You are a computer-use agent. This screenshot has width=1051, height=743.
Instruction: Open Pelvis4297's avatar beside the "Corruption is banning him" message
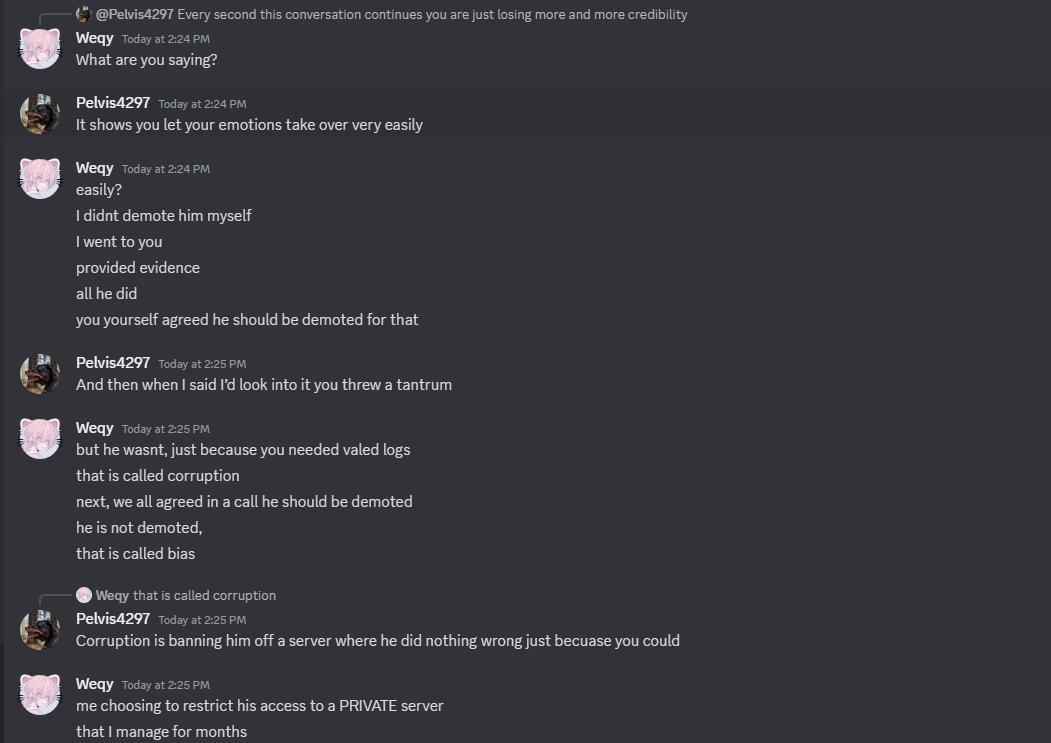click(40, 630)
